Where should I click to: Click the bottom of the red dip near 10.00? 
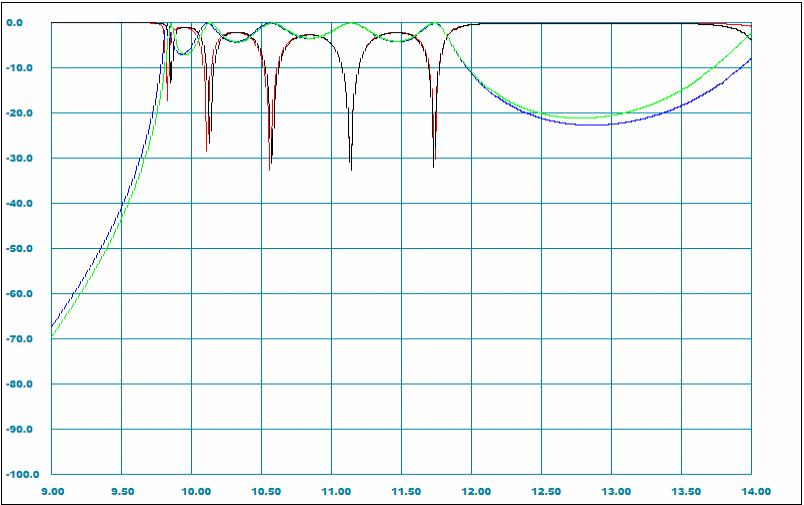coord(207,151)
